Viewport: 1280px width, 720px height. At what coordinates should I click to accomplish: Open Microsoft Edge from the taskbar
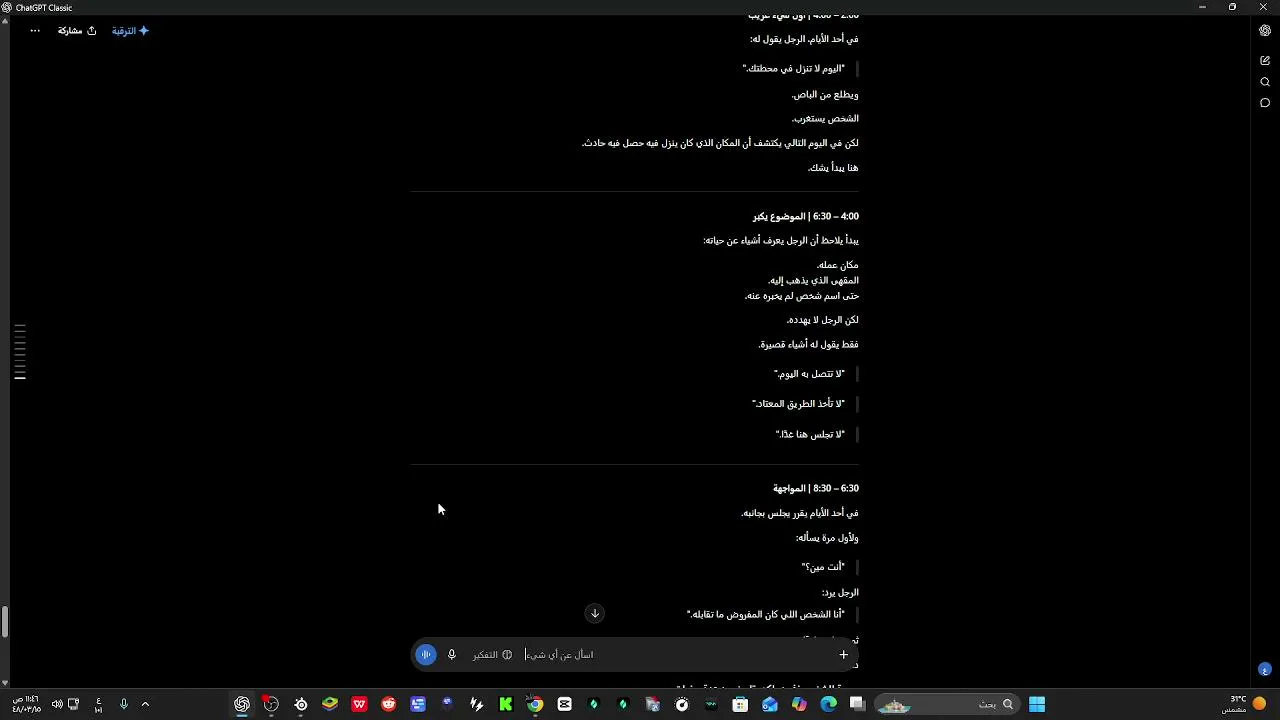(828, 705)
